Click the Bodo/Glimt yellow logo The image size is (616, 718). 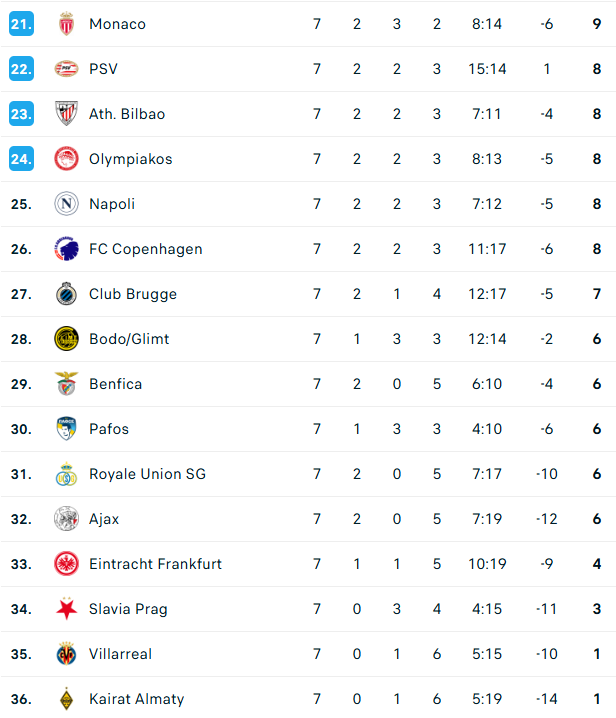point(66,339)
